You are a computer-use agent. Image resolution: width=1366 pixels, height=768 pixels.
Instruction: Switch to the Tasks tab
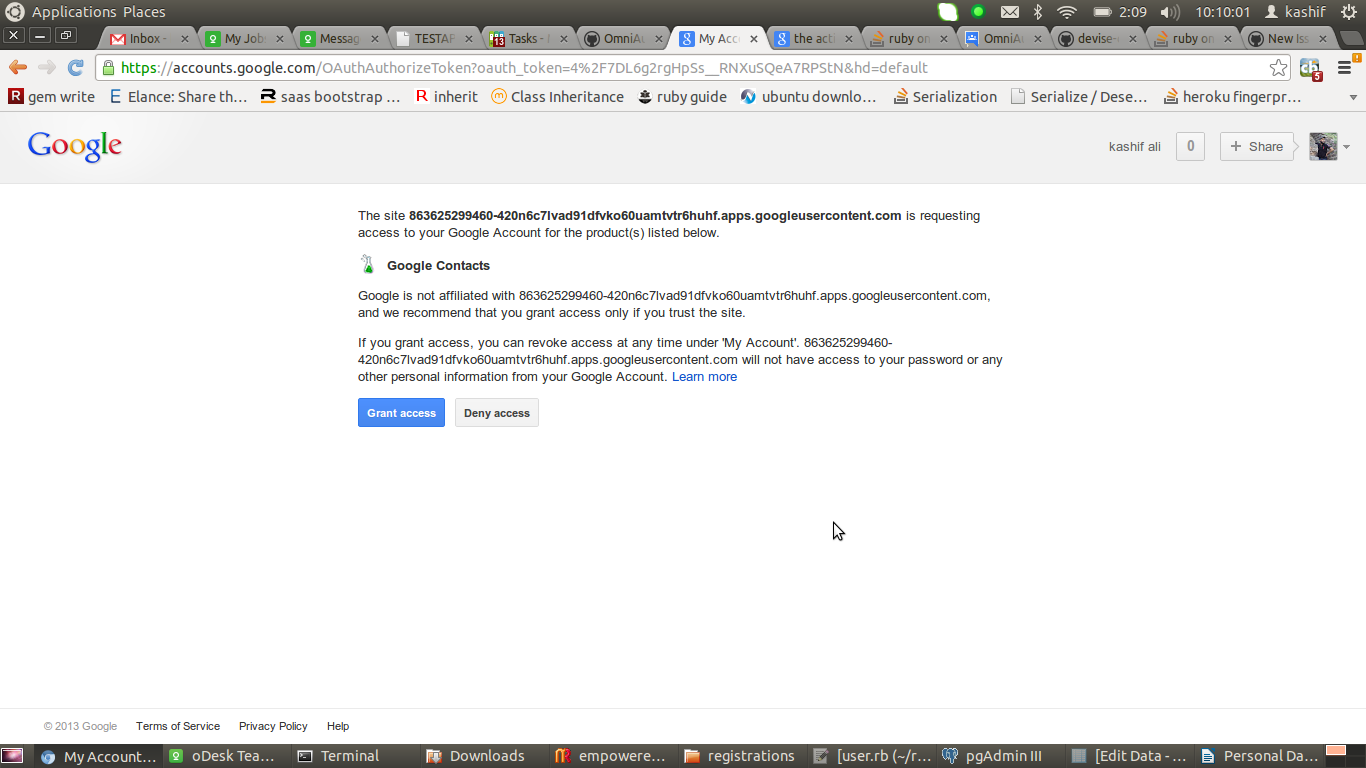click(x=529, y=39)
